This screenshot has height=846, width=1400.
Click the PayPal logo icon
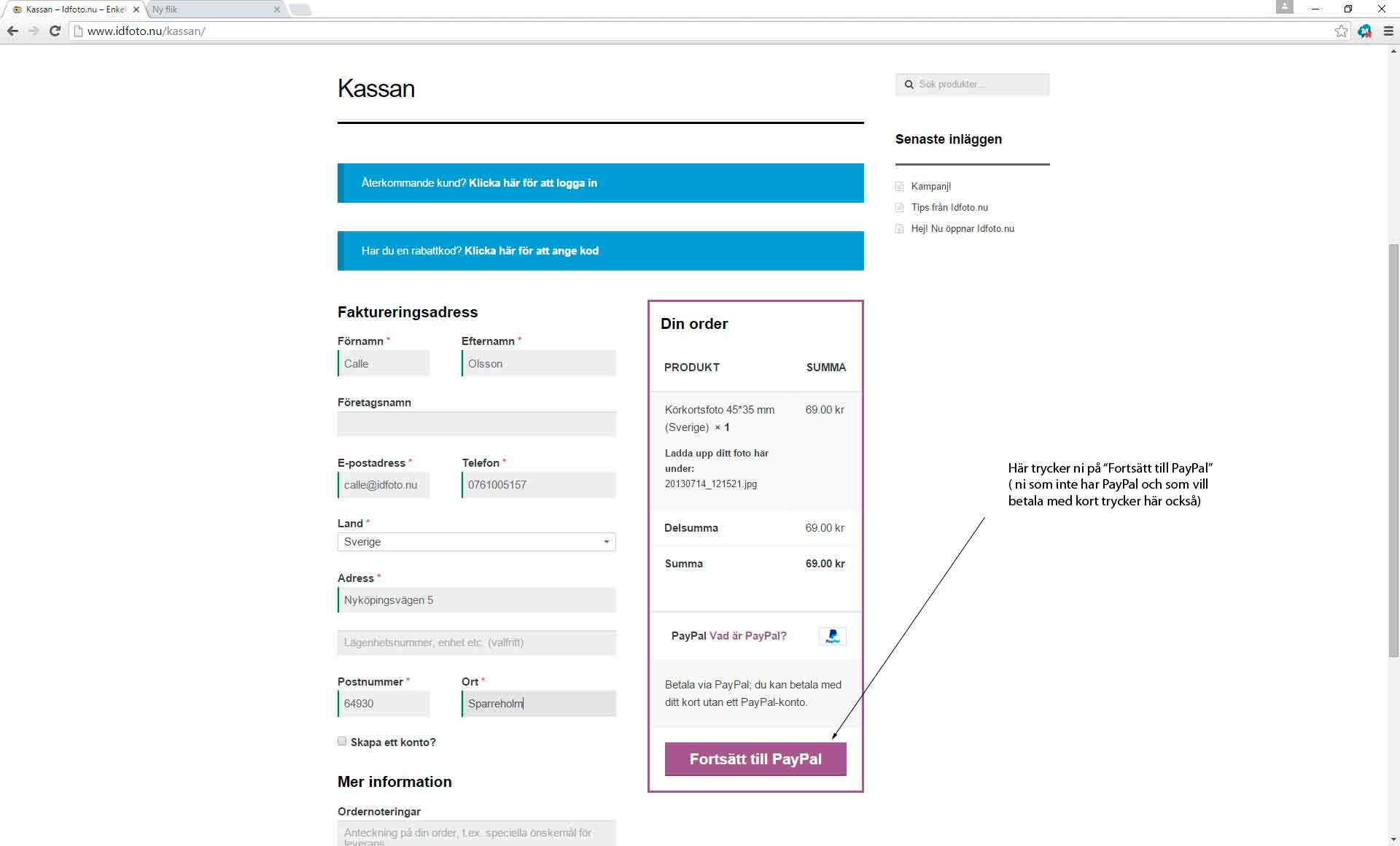(832, 636)
